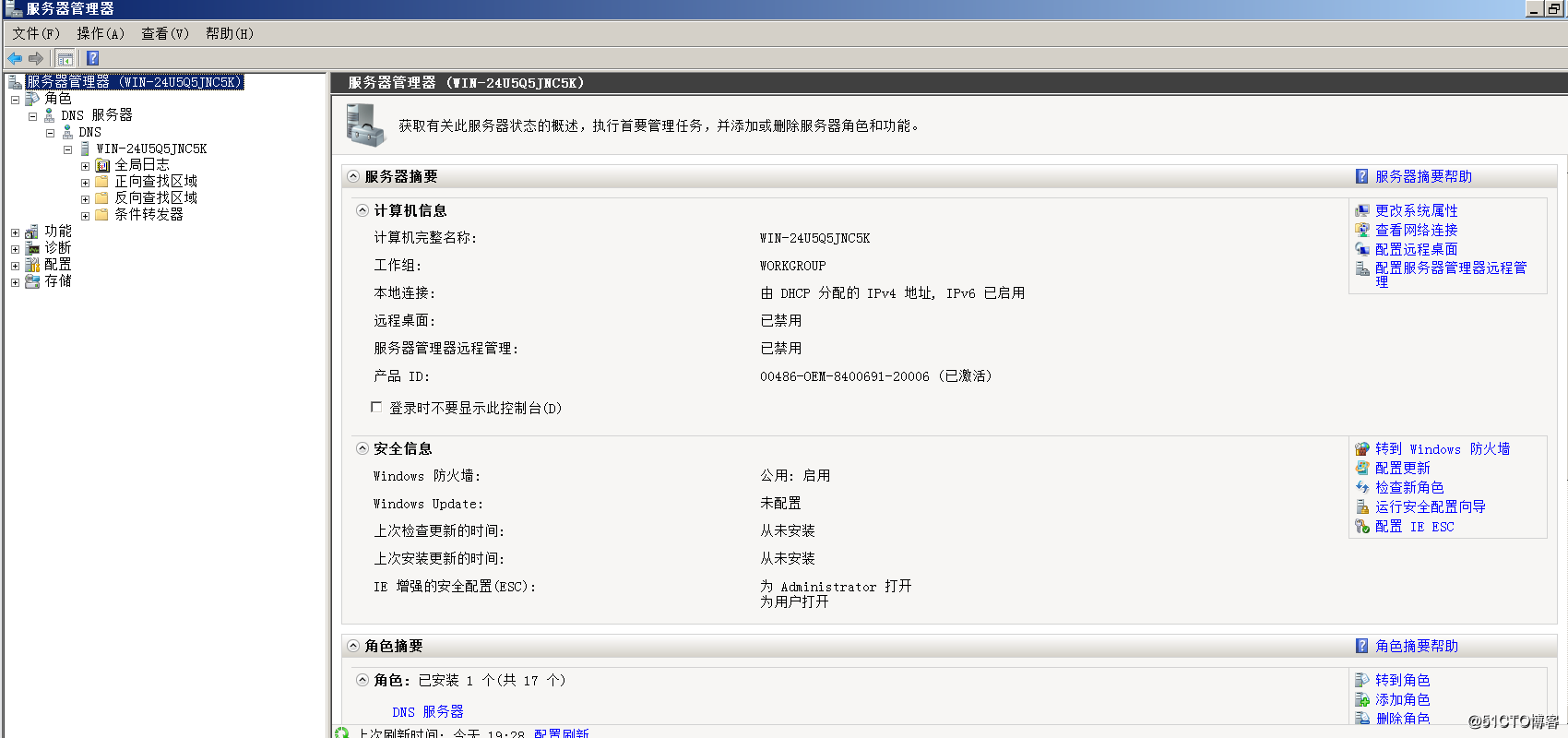Open the DNS 服务器 role link
Image resolution: width=1568 pixels, height=738 pixels.
coord(428,711)
